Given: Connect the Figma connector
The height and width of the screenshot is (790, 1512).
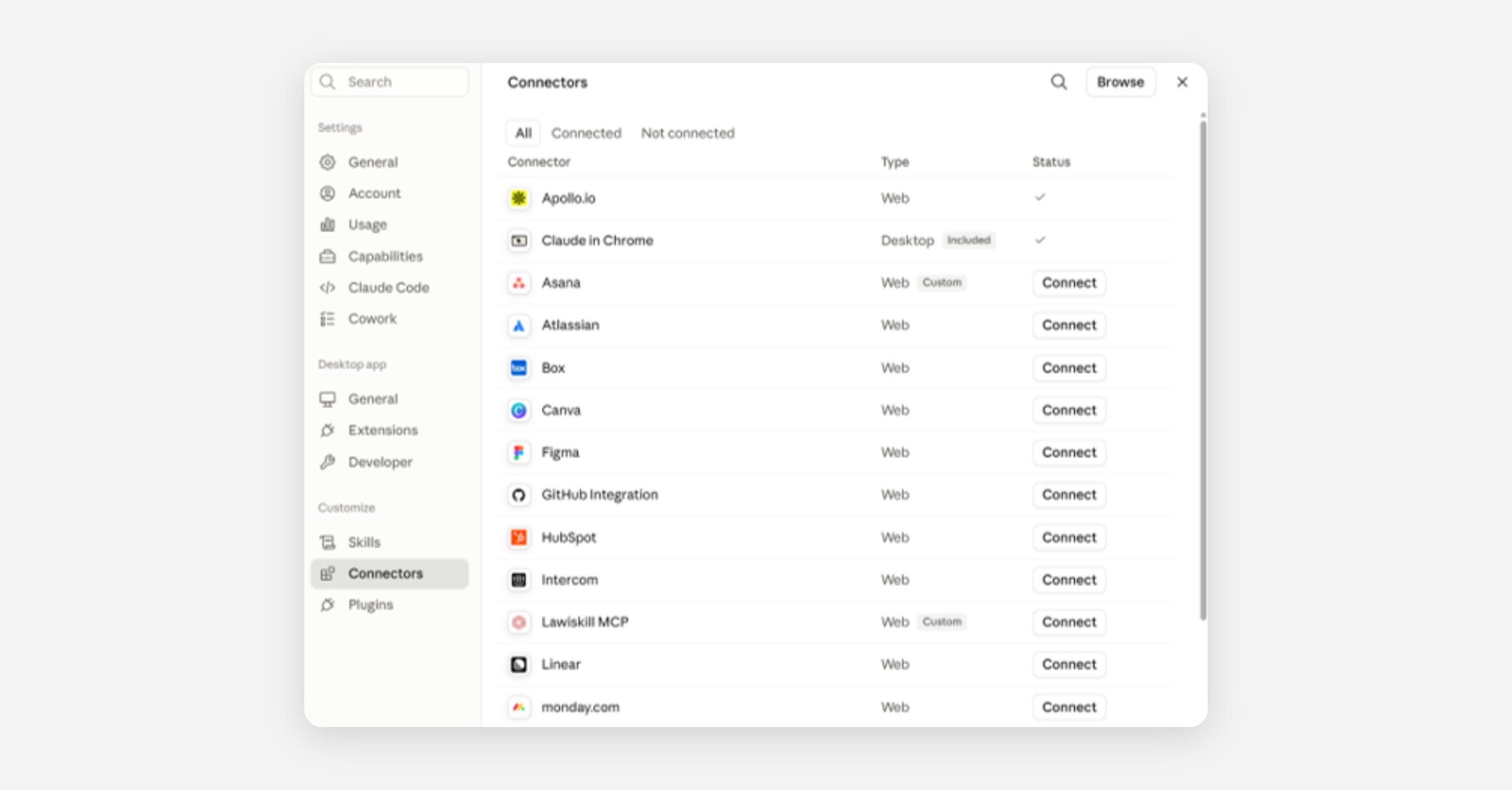Looking at the screenshot, I should tap(1069, 452).
